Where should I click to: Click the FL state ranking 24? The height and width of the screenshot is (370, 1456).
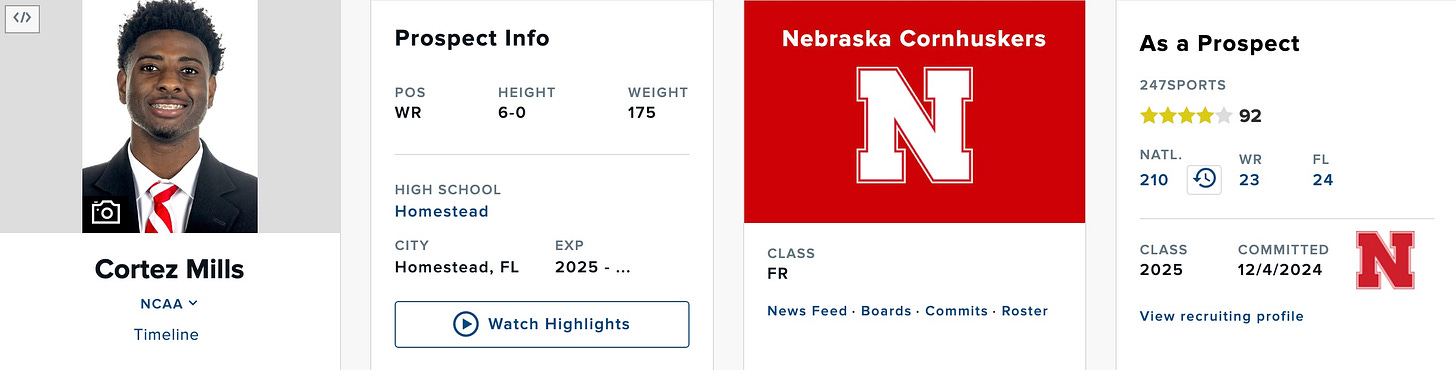point(1323,180)
